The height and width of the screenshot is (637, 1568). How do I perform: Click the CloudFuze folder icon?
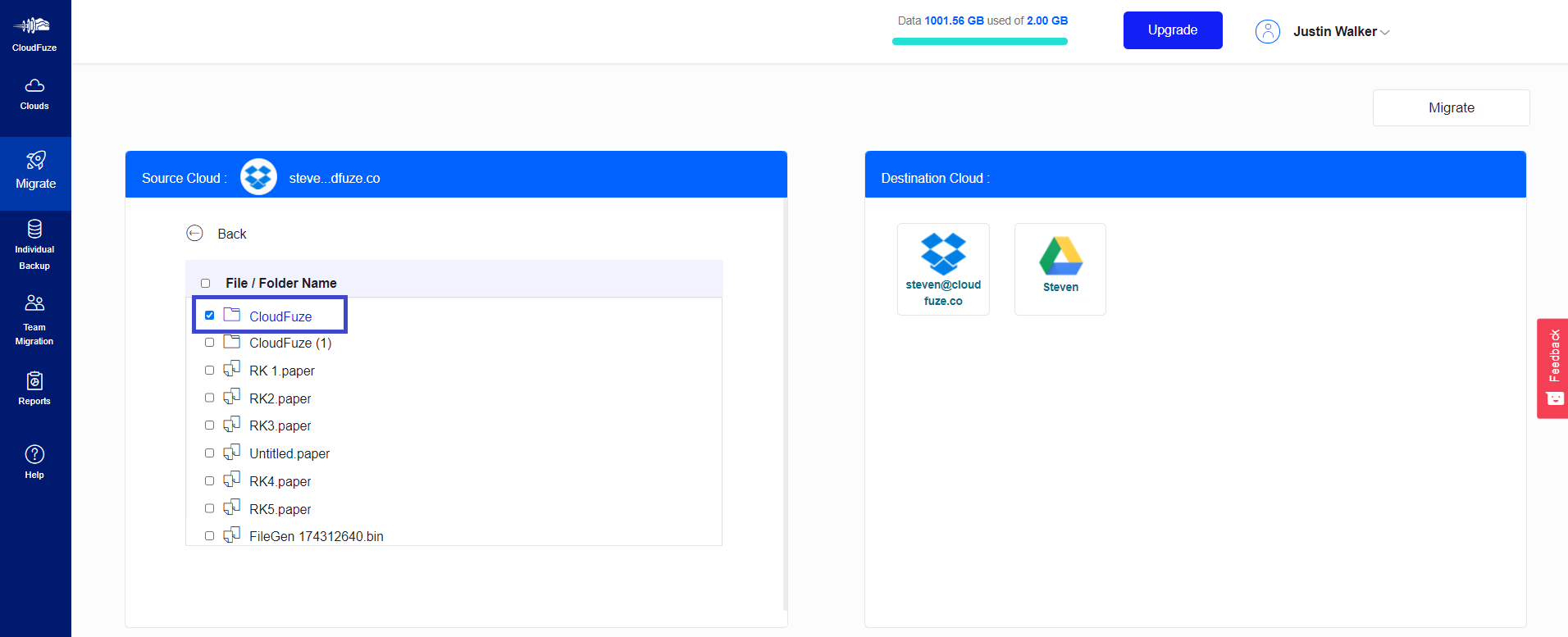232,315
